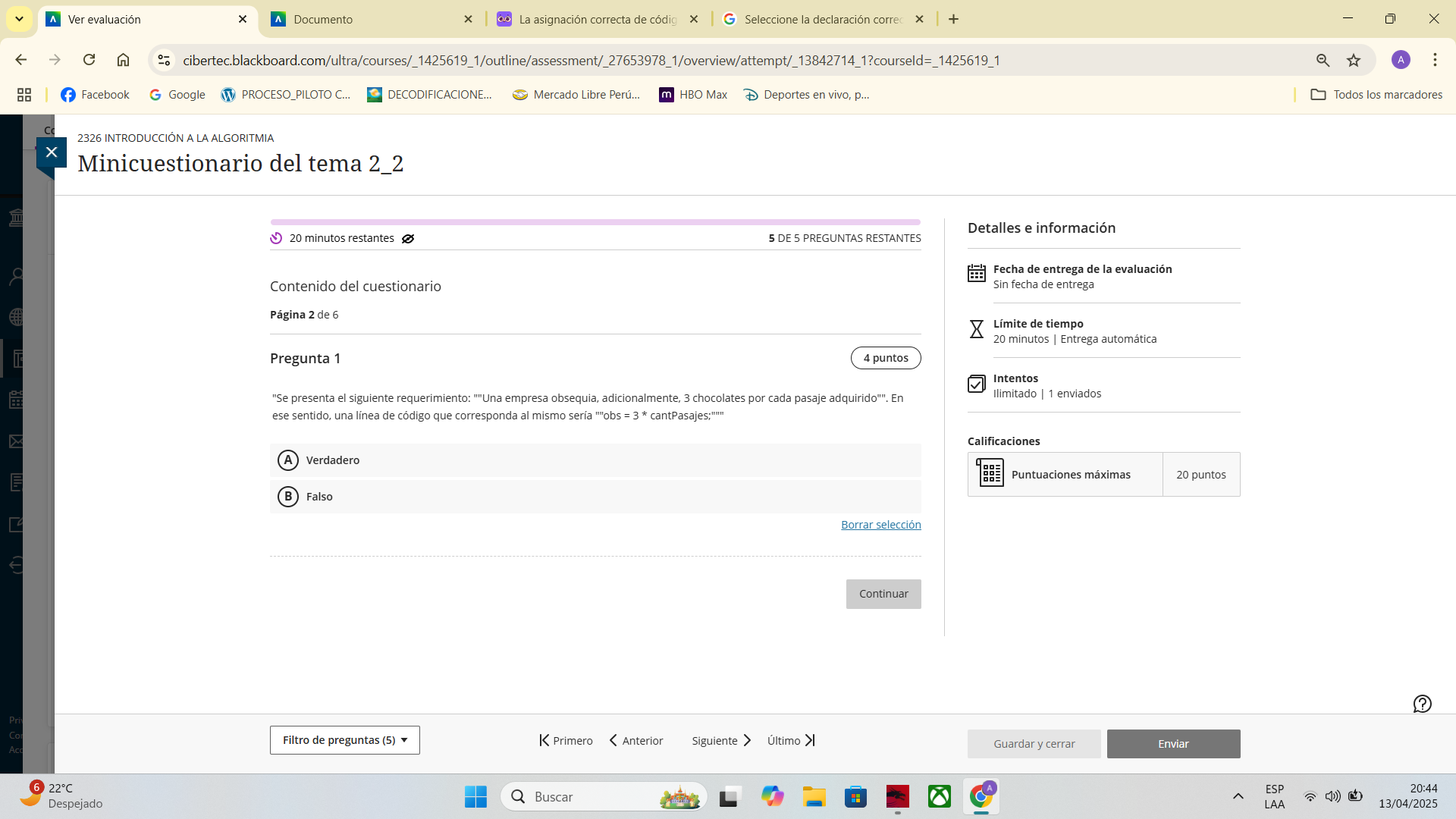This screenshot has width=1456, height=819.
Task: Open the organizations globe icon in sidebar
Action: click(17, 317)
